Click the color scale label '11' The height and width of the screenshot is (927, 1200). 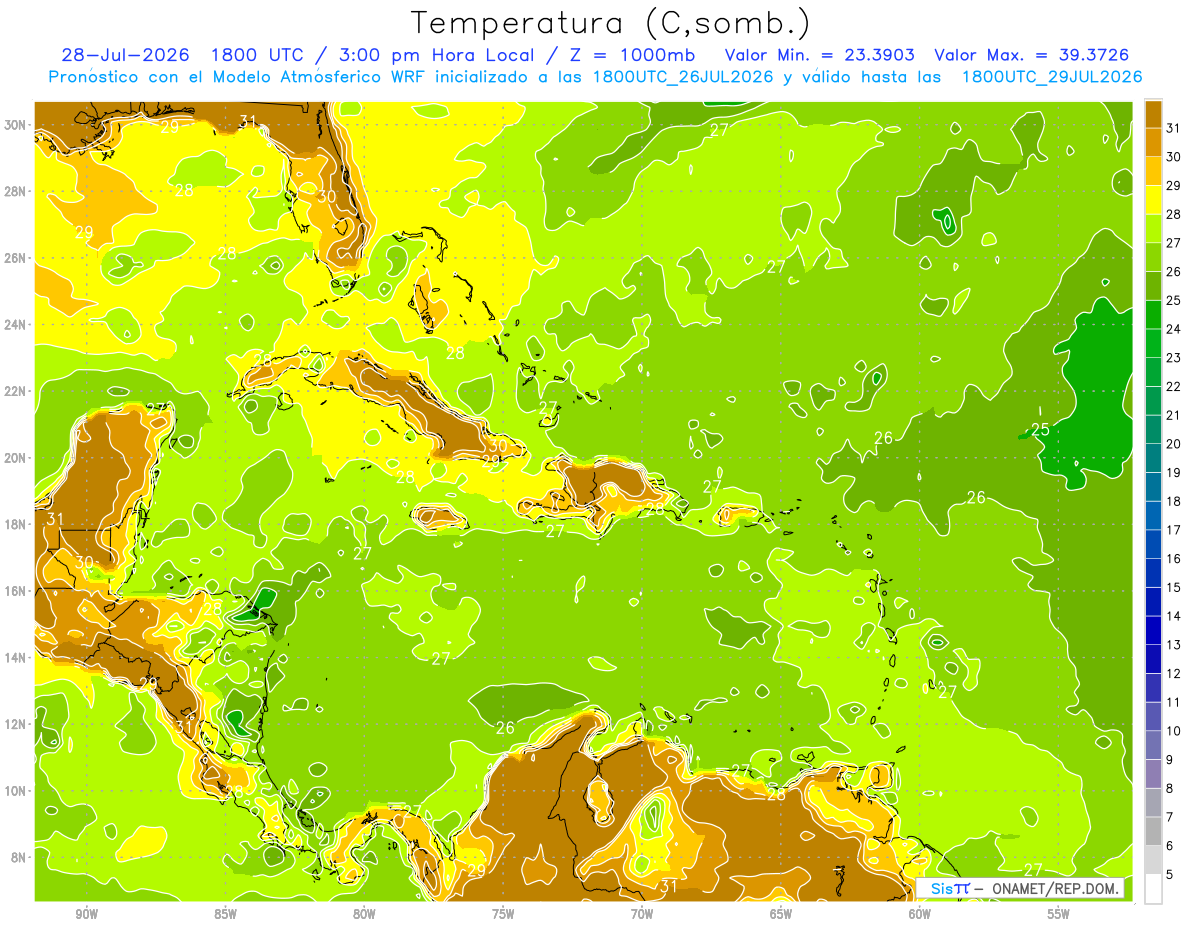(1174, 702)
